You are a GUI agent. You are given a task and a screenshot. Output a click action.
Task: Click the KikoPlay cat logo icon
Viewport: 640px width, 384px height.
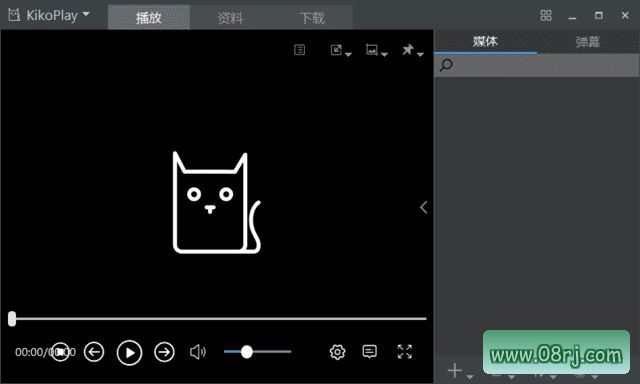click(14, 15)
